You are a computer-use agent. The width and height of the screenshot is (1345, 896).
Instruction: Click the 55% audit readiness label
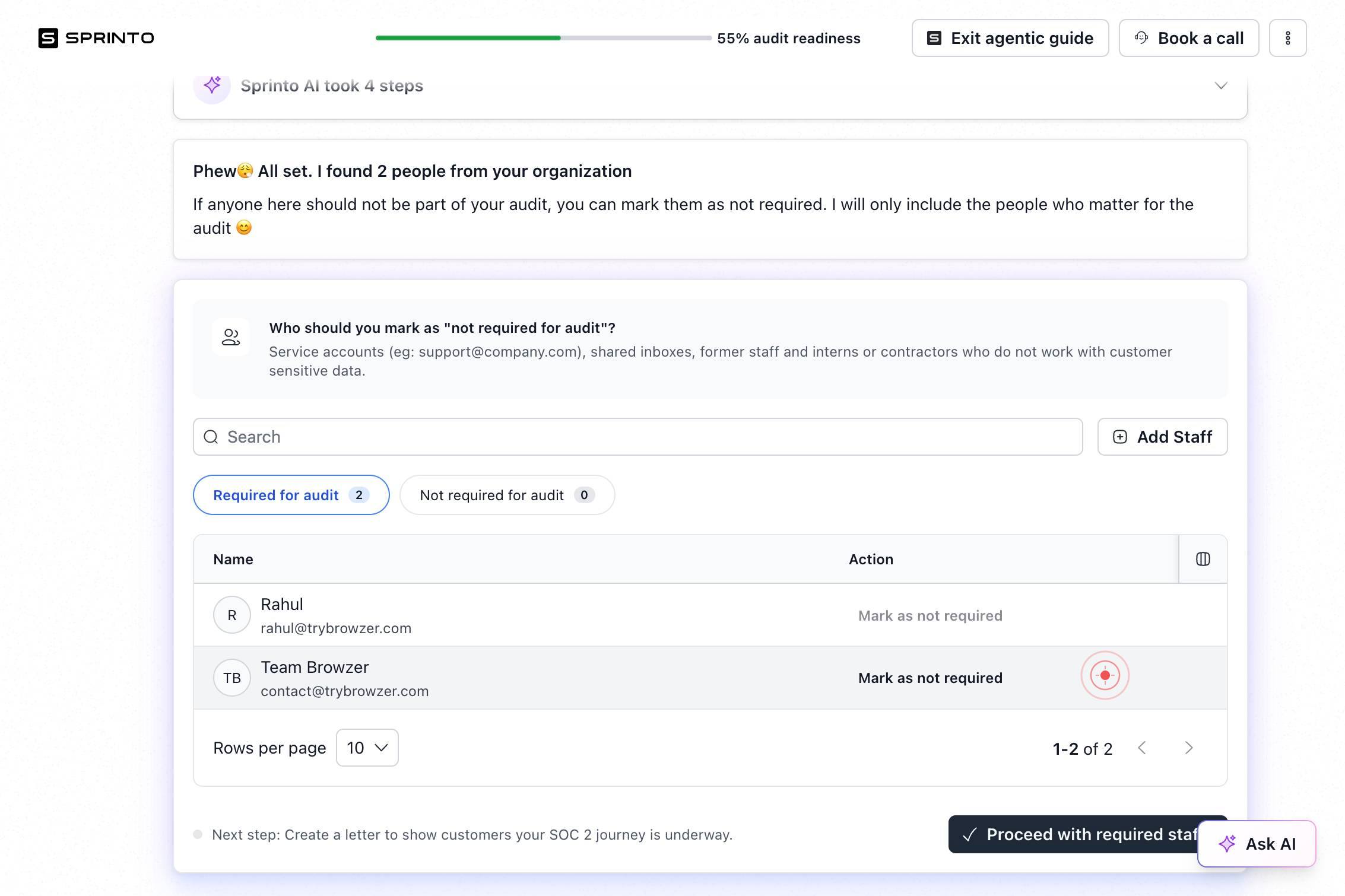tap(788, 38)
